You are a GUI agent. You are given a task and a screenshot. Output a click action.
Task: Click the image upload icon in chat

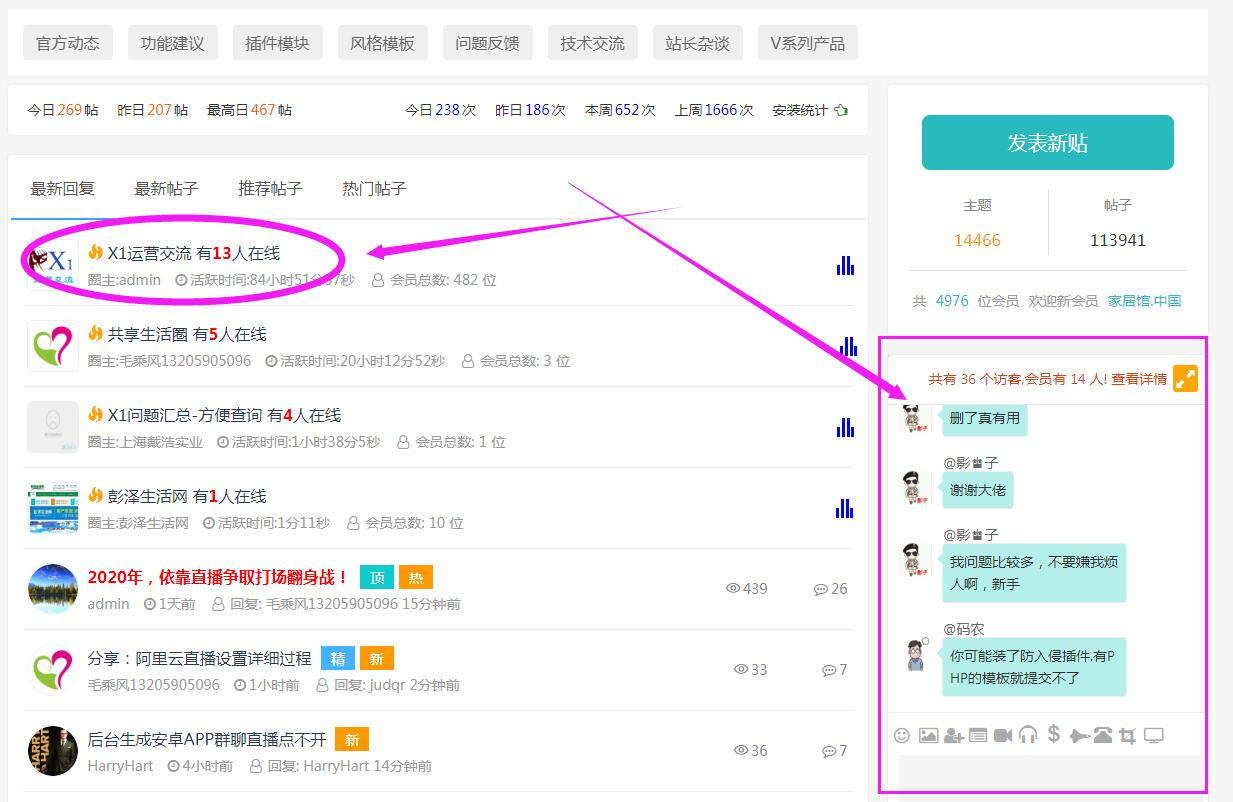[928, 736]
